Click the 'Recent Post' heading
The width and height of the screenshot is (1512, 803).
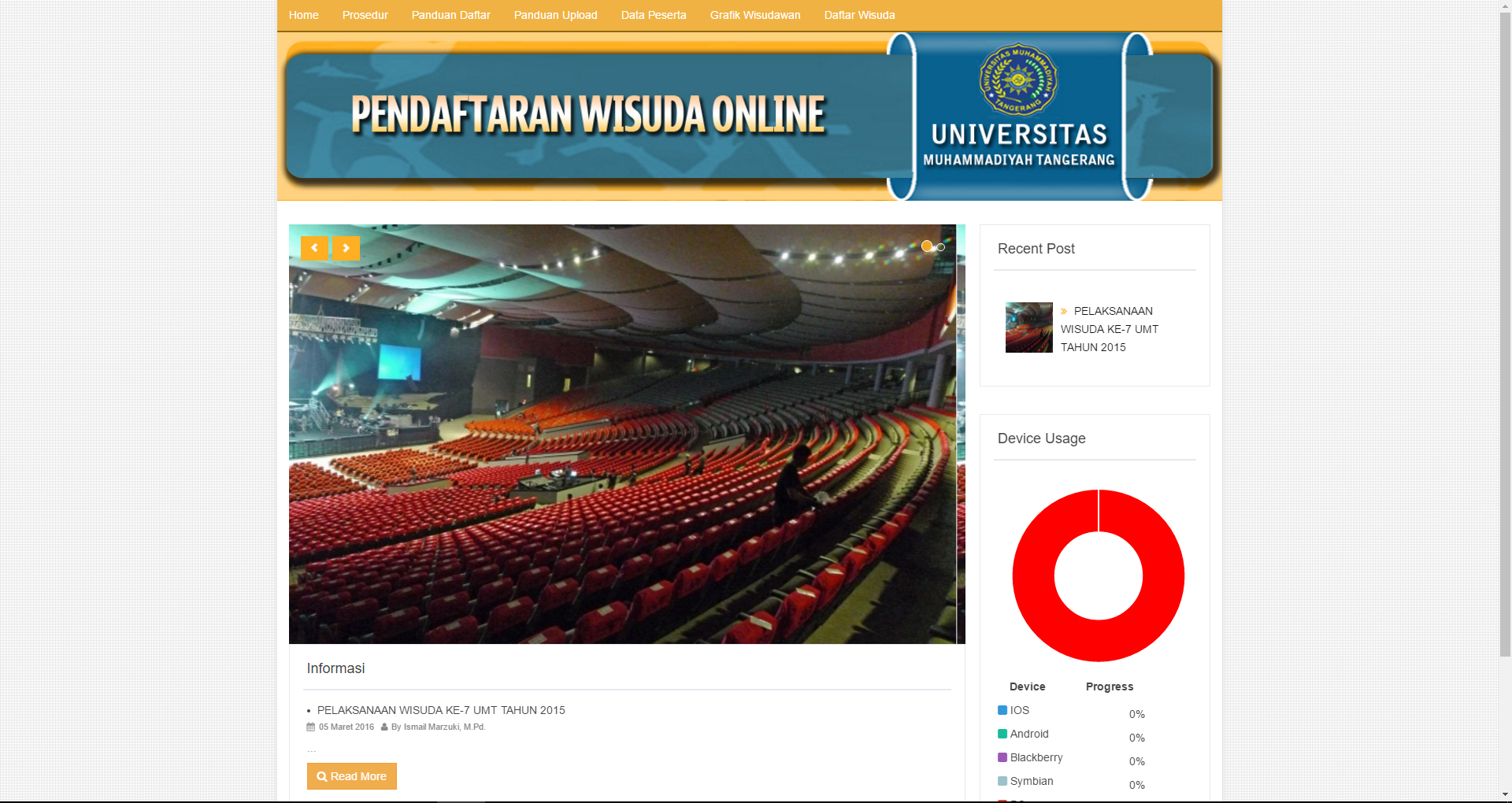[x=1036, y=249]
